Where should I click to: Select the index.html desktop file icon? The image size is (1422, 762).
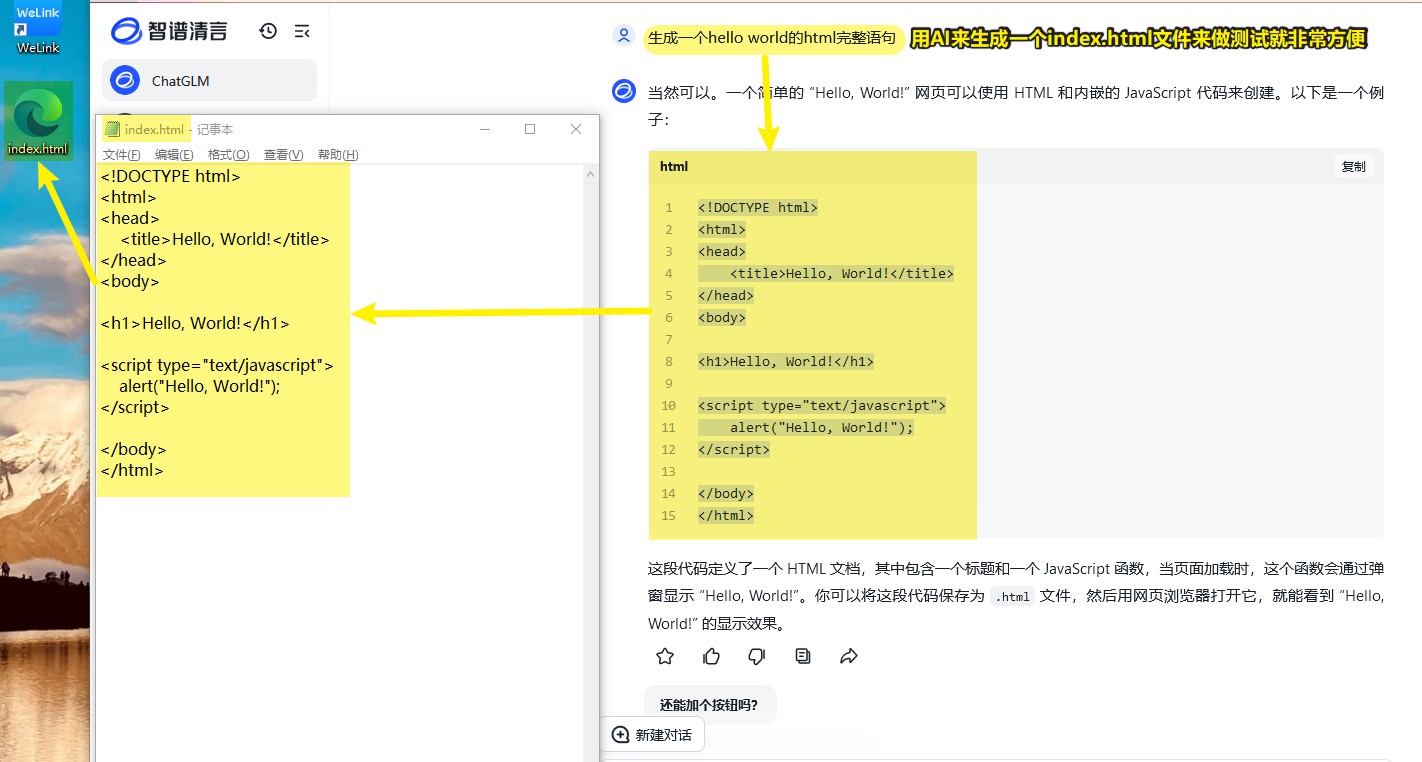pos(38,120)
